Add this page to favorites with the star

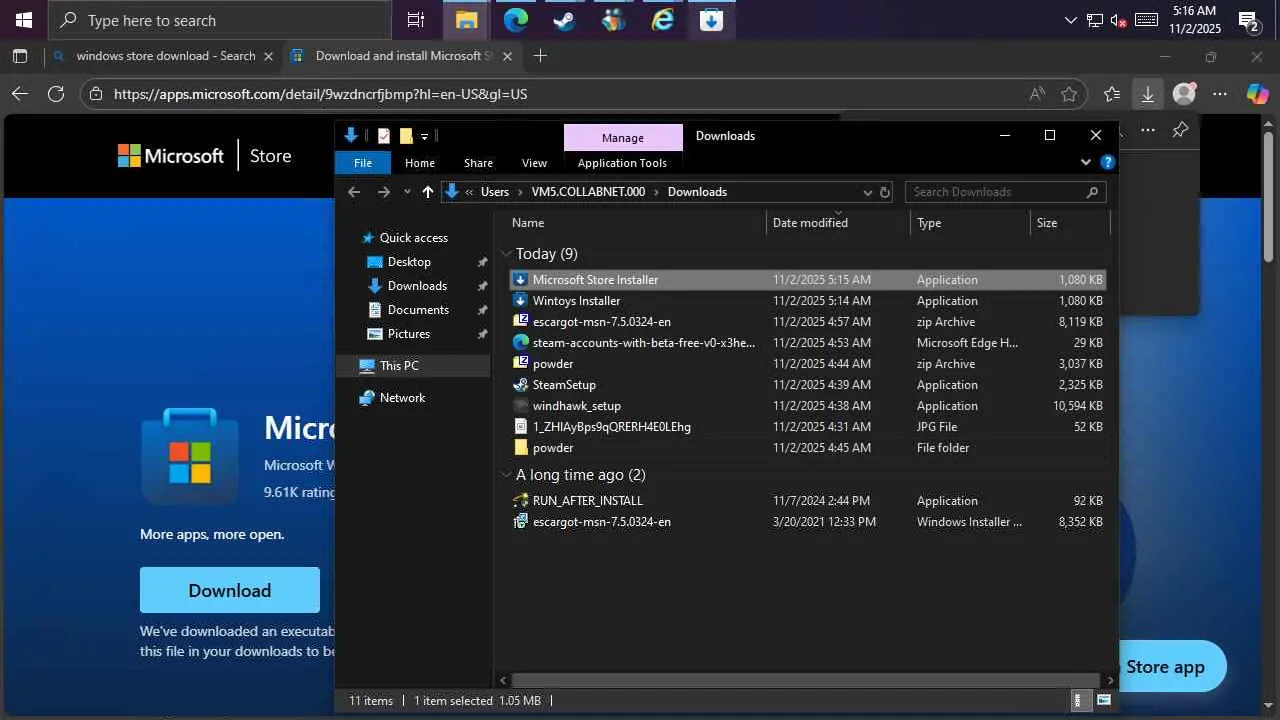1069,94
